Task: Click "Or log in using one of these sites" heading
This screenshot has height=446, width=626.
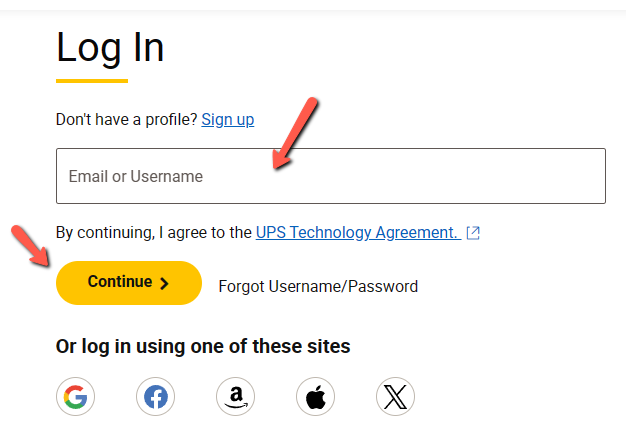Action: 203,347
